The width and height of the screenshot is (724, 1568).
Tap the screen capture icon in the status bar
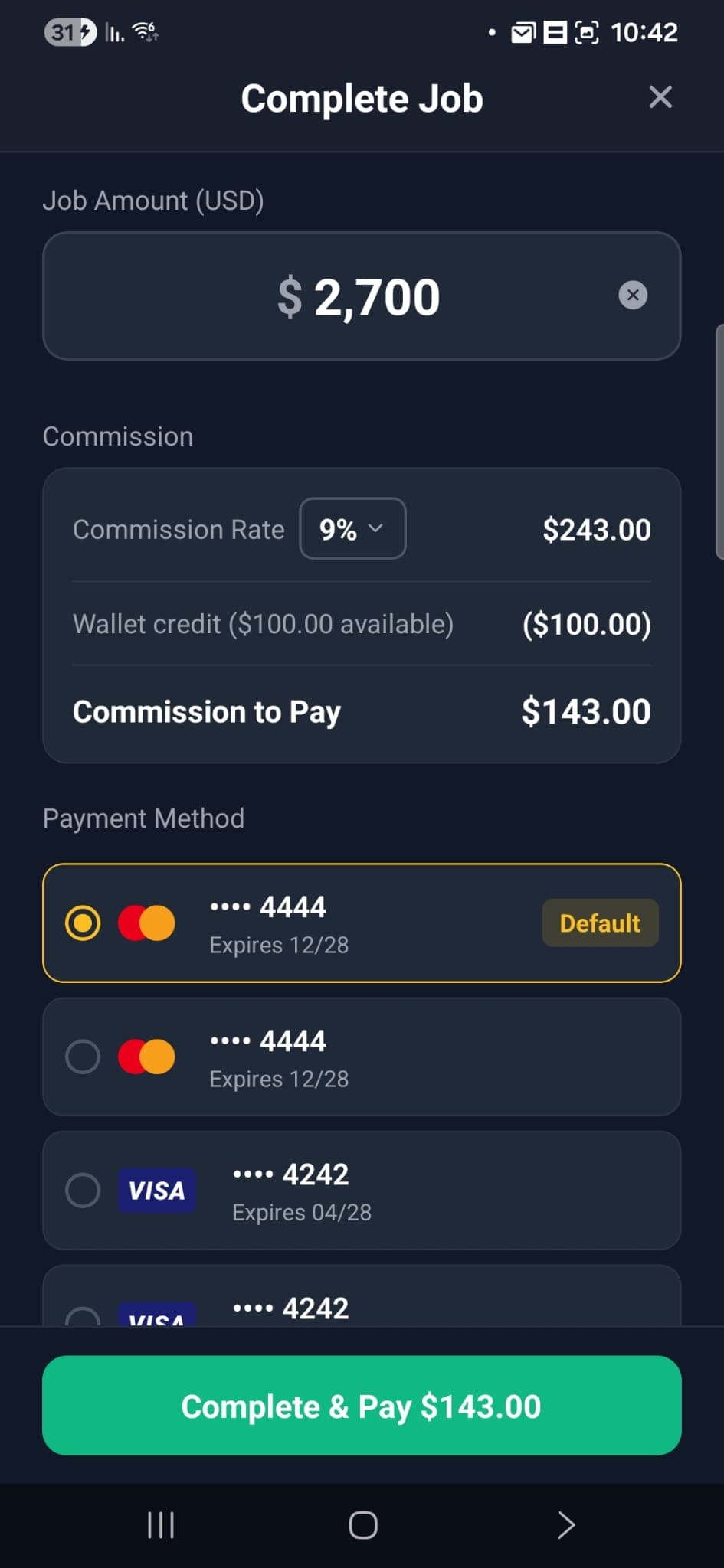coord(587,32)
